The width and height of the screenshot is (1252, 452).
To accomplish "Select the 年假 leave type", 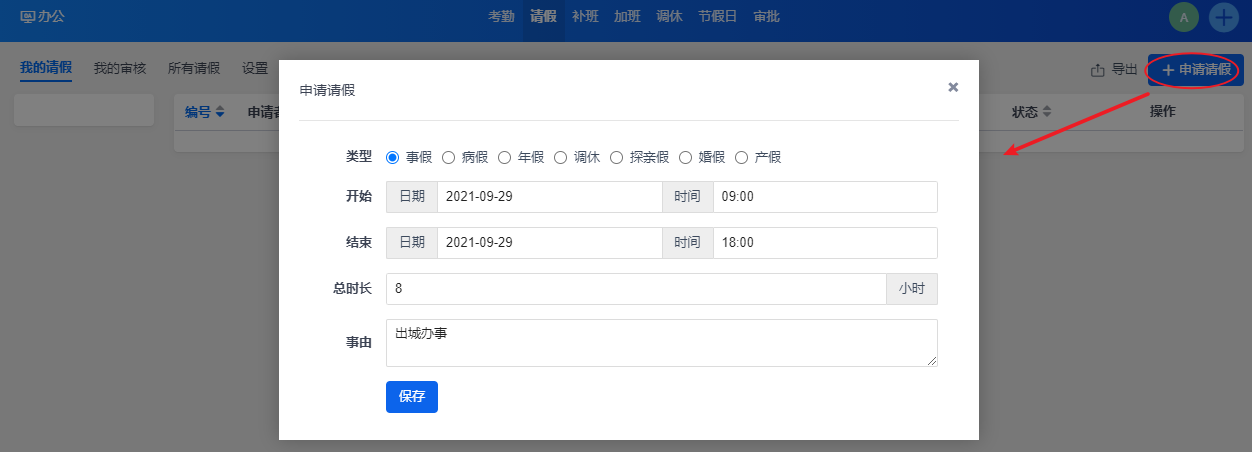I will [x=505, y=157].
